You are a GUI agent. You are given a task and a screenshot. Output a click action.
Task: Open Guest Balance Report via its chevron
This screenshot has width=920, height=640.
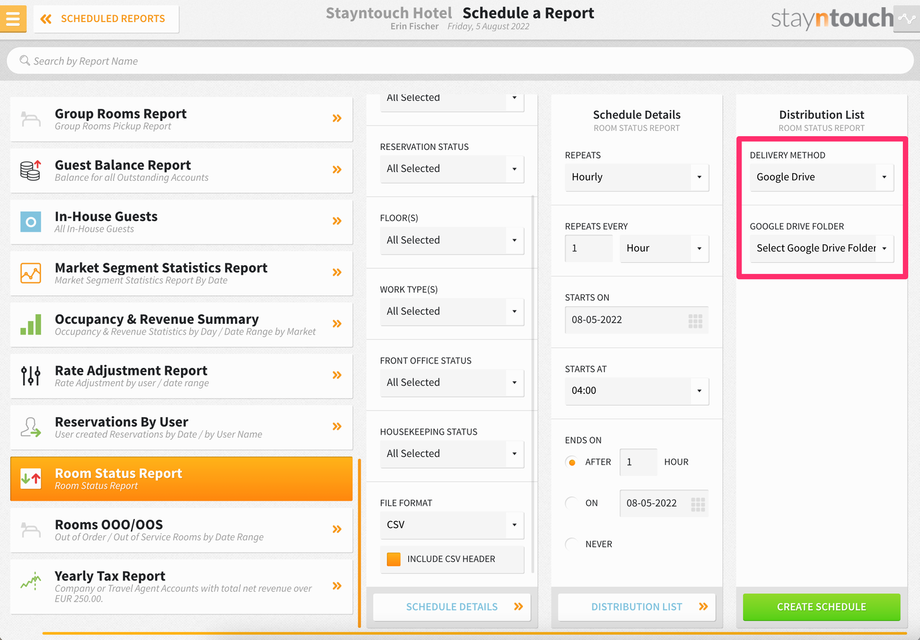click(337, 170)
